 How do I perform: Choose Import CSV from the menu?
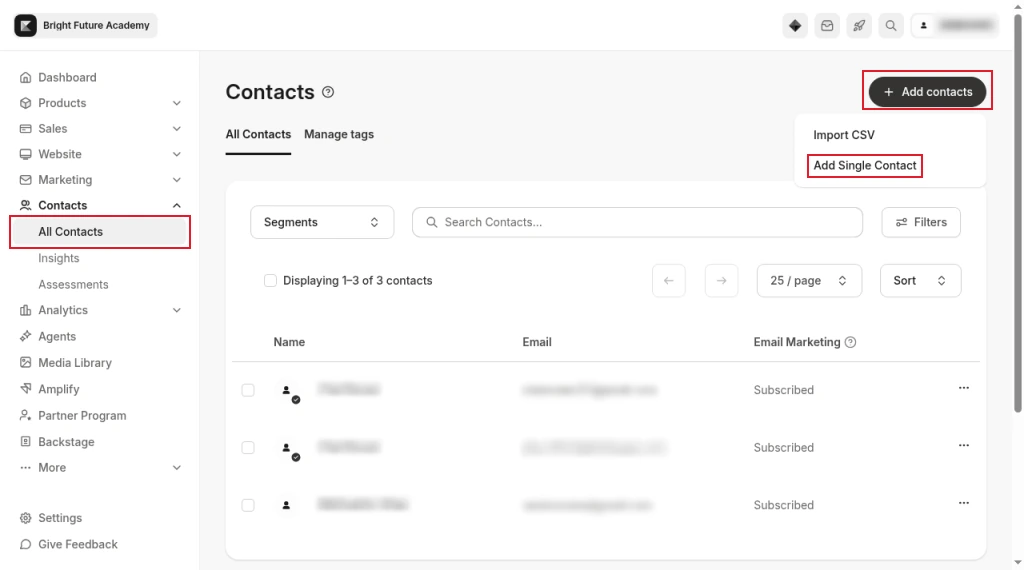pyautogui.click(x=844, y=135)
